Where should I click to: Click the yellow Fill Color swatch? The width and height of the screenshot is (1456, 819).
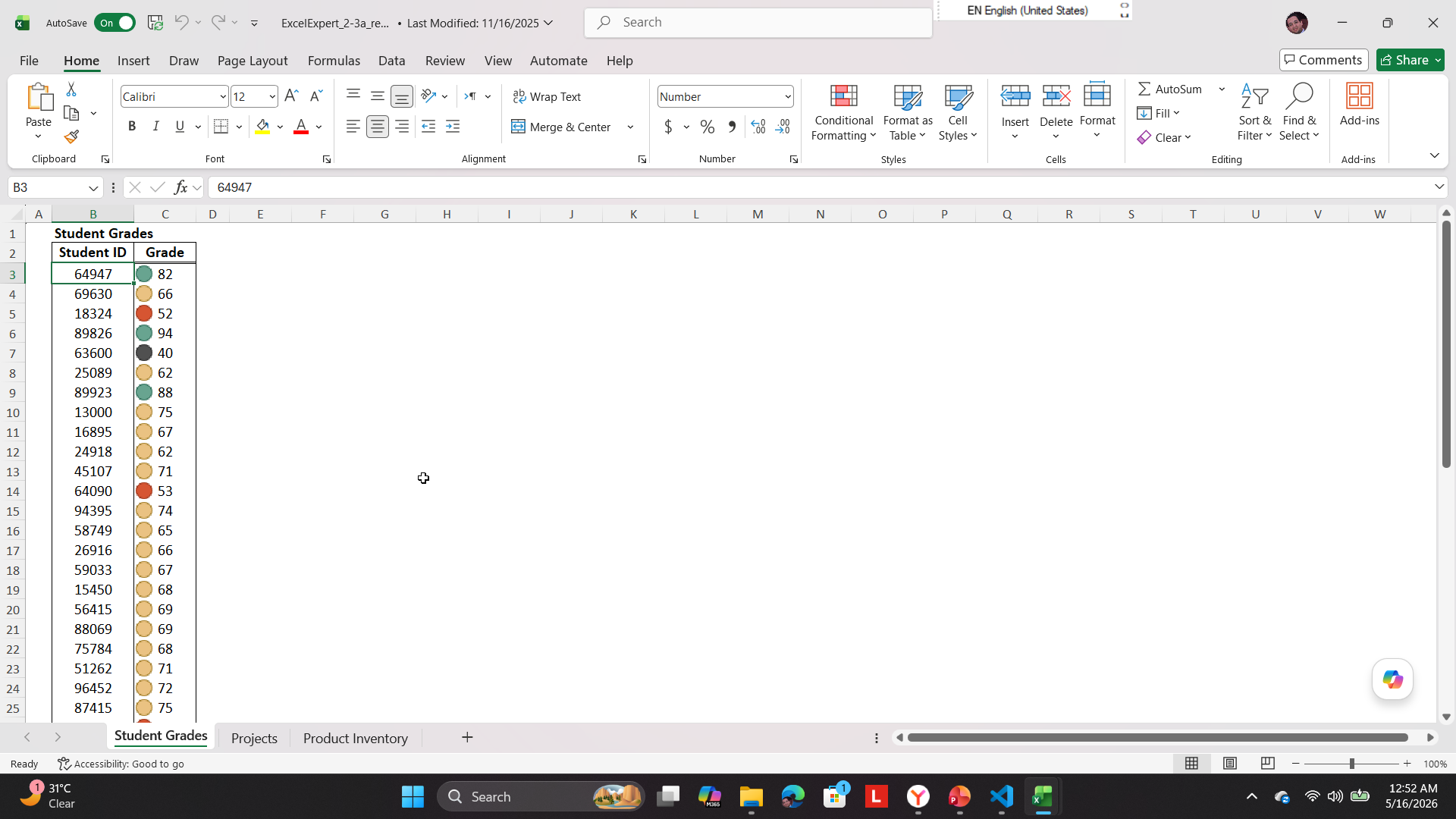[x=262, y=127]
